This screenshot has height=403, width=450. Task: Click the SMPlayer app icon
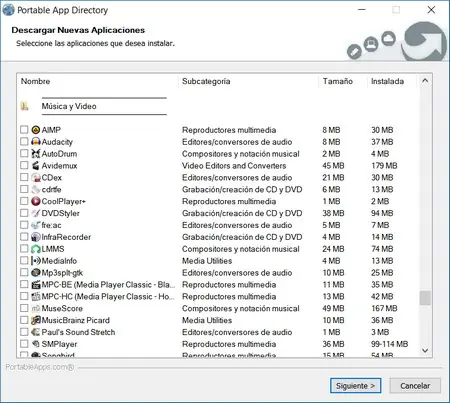[x=36, y=344]
